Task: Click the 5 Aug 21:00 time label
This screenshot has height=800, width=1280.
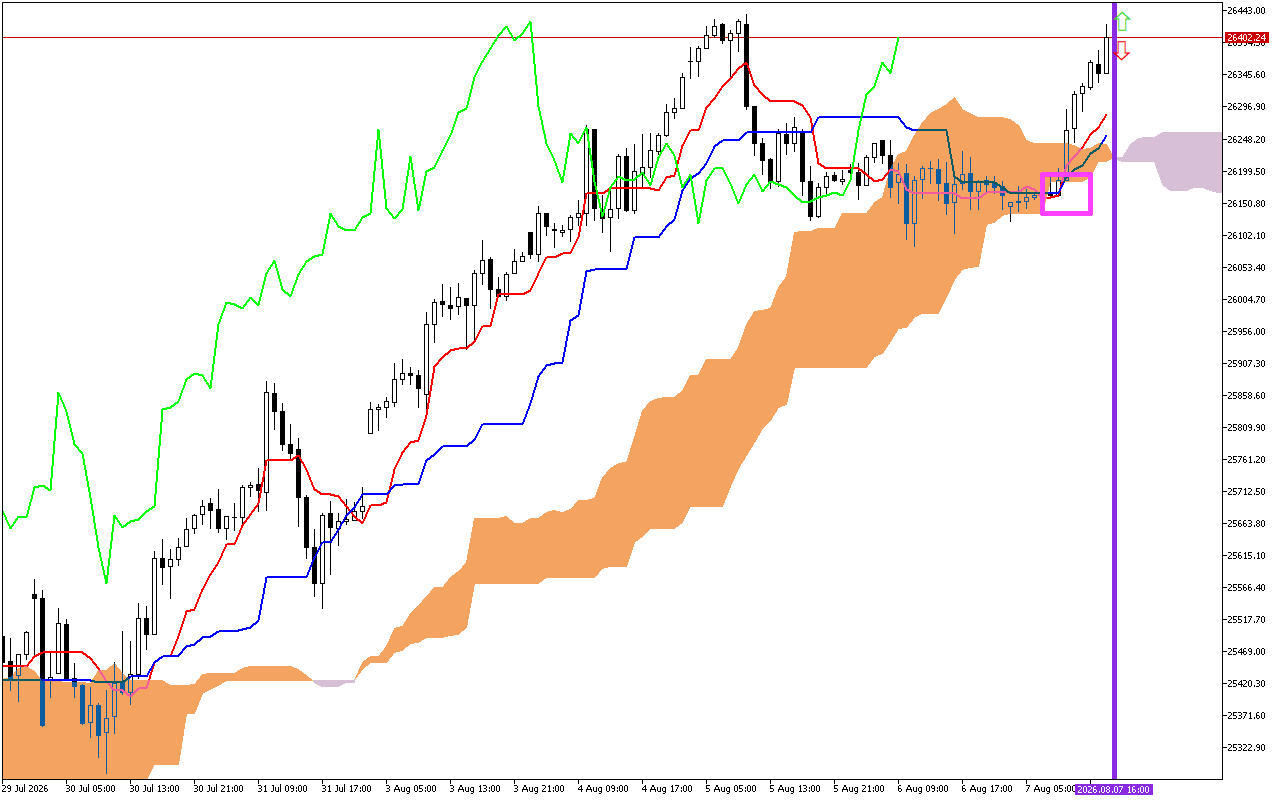Action: [859, 789]
